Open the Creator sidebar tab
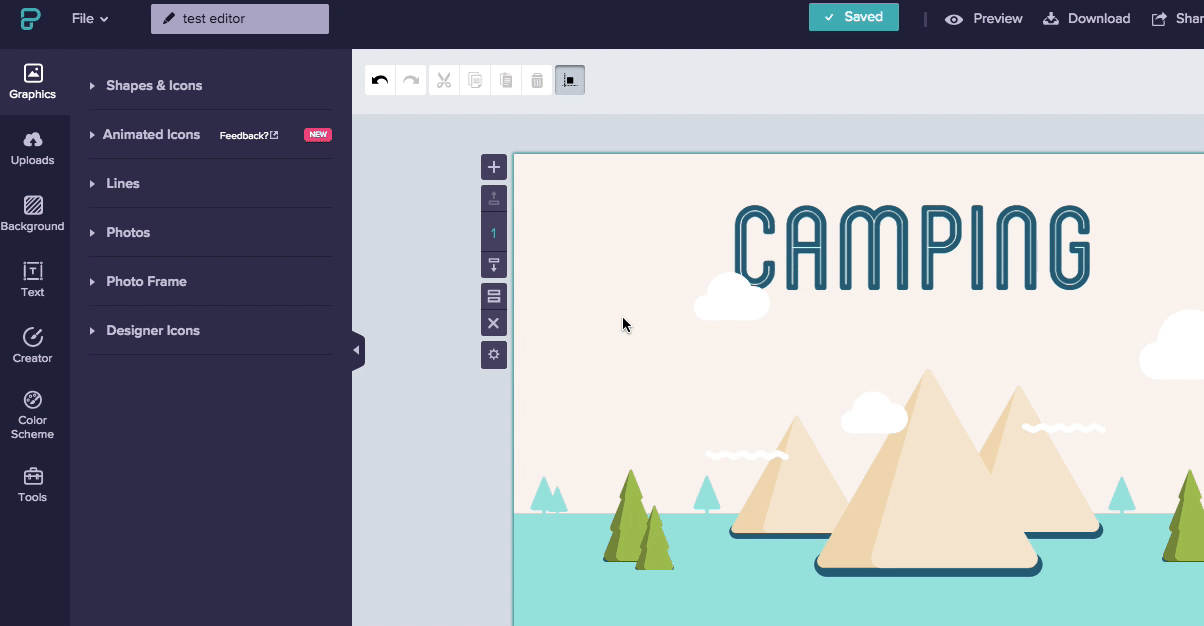 [x=33, y=346]
